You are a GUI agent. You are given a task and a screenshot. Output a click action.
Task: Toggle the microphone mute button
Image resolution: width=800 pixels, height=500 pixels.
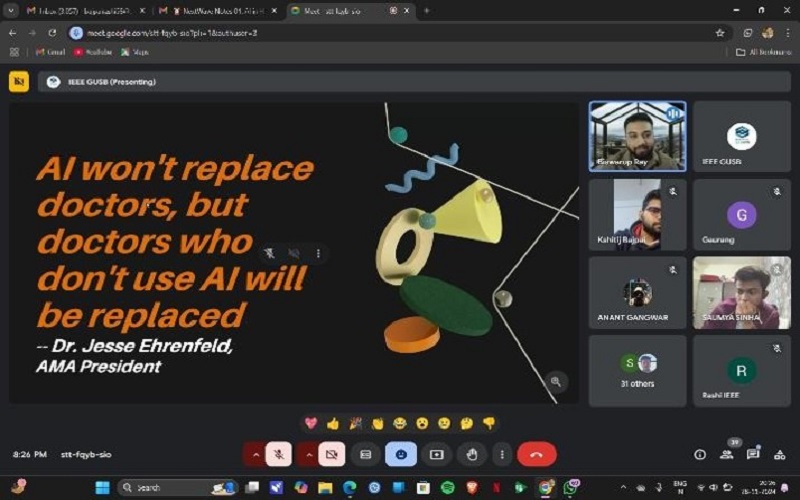click(x=280, y=454)
